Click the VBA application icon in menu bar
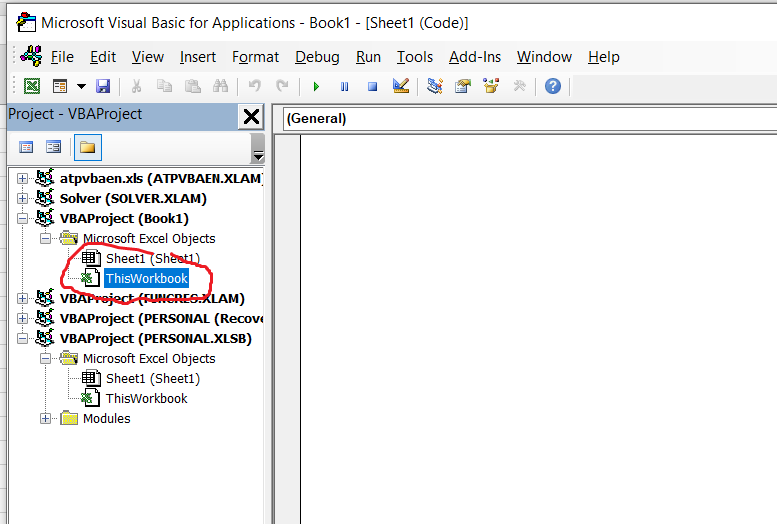The image size is (777, 524). tap(31, 56)
